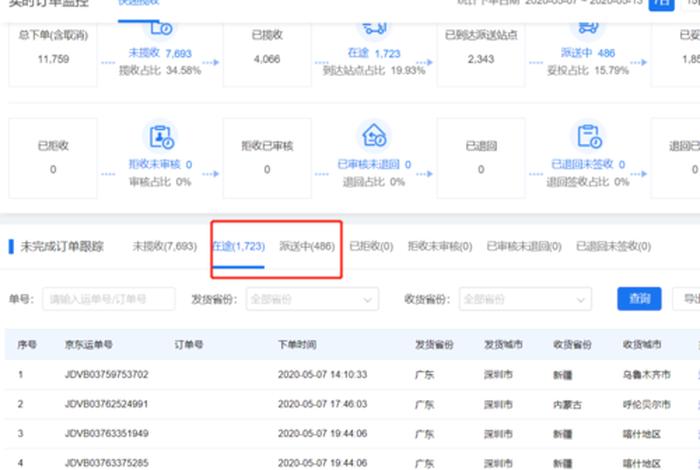Click the 拒收已审核 0 card
Screen dimensions: 700x470
coord(267,158)
